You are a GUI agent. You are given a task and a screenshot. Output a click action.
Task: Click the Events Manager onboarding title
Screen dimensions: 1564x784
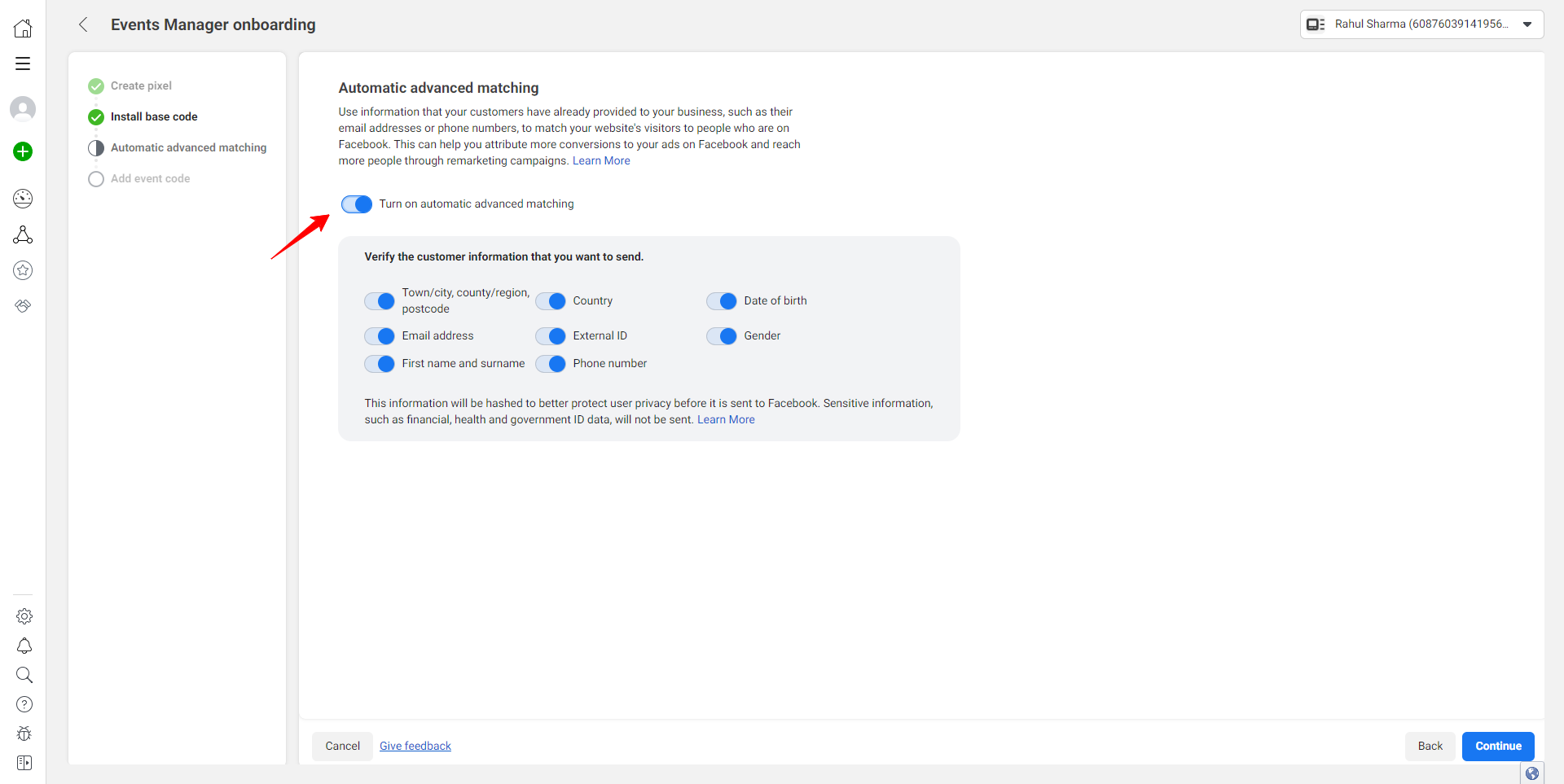213,24
